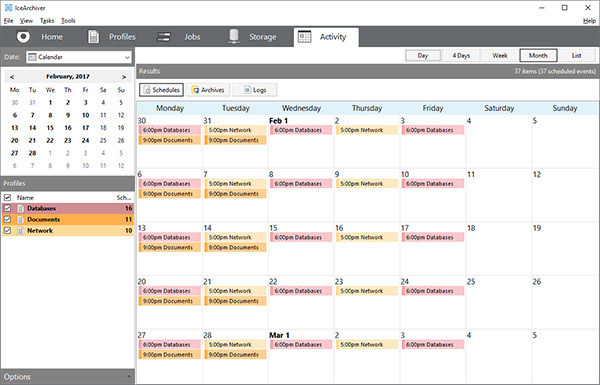Open the 6:00pm Databases event on Feb 1
This screenshot has width=600, height=385.
(x=301, y=130)
